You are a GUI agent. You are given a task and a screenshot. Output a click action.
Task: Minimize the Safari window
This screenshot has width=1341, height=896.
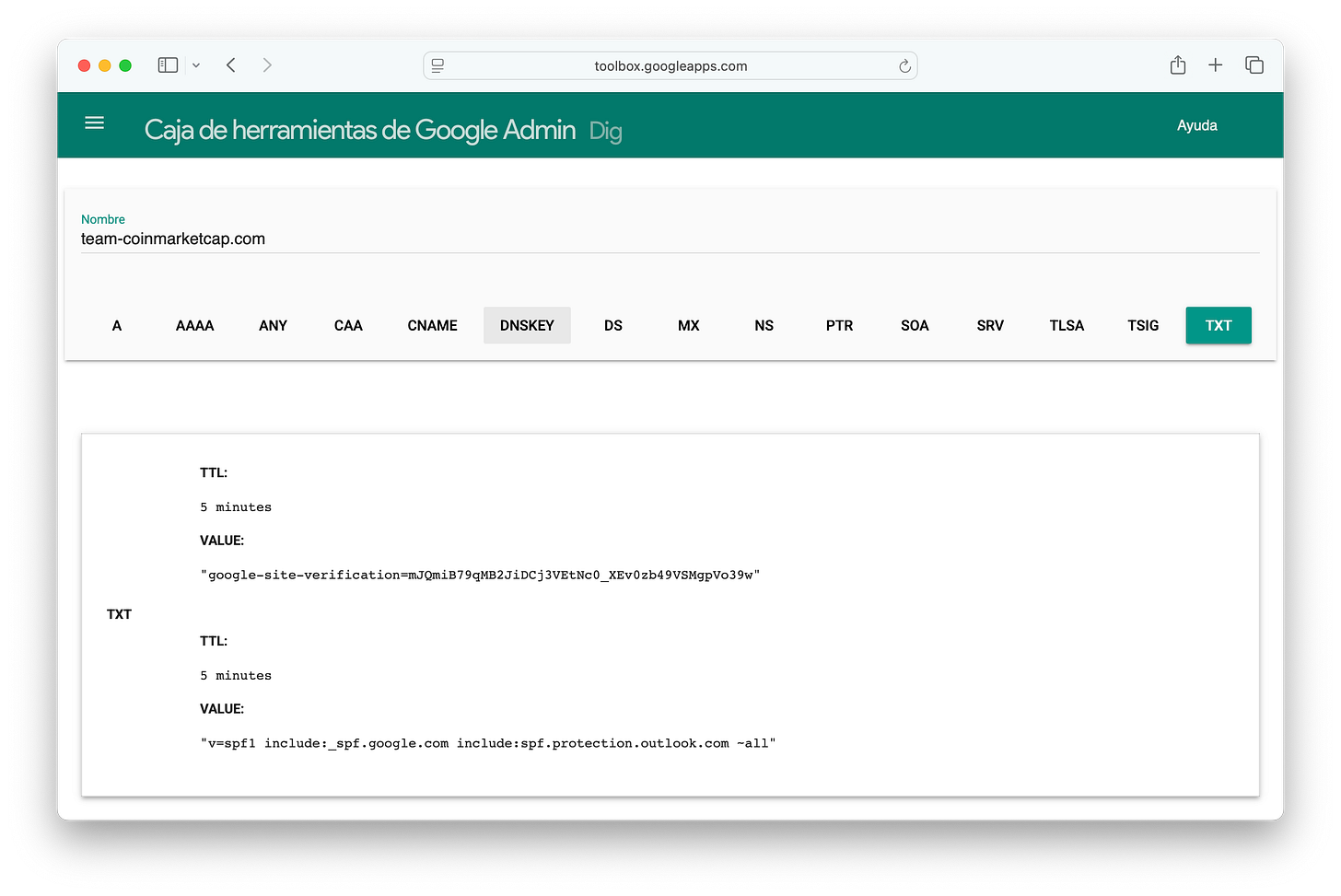(x=105, y=65)
